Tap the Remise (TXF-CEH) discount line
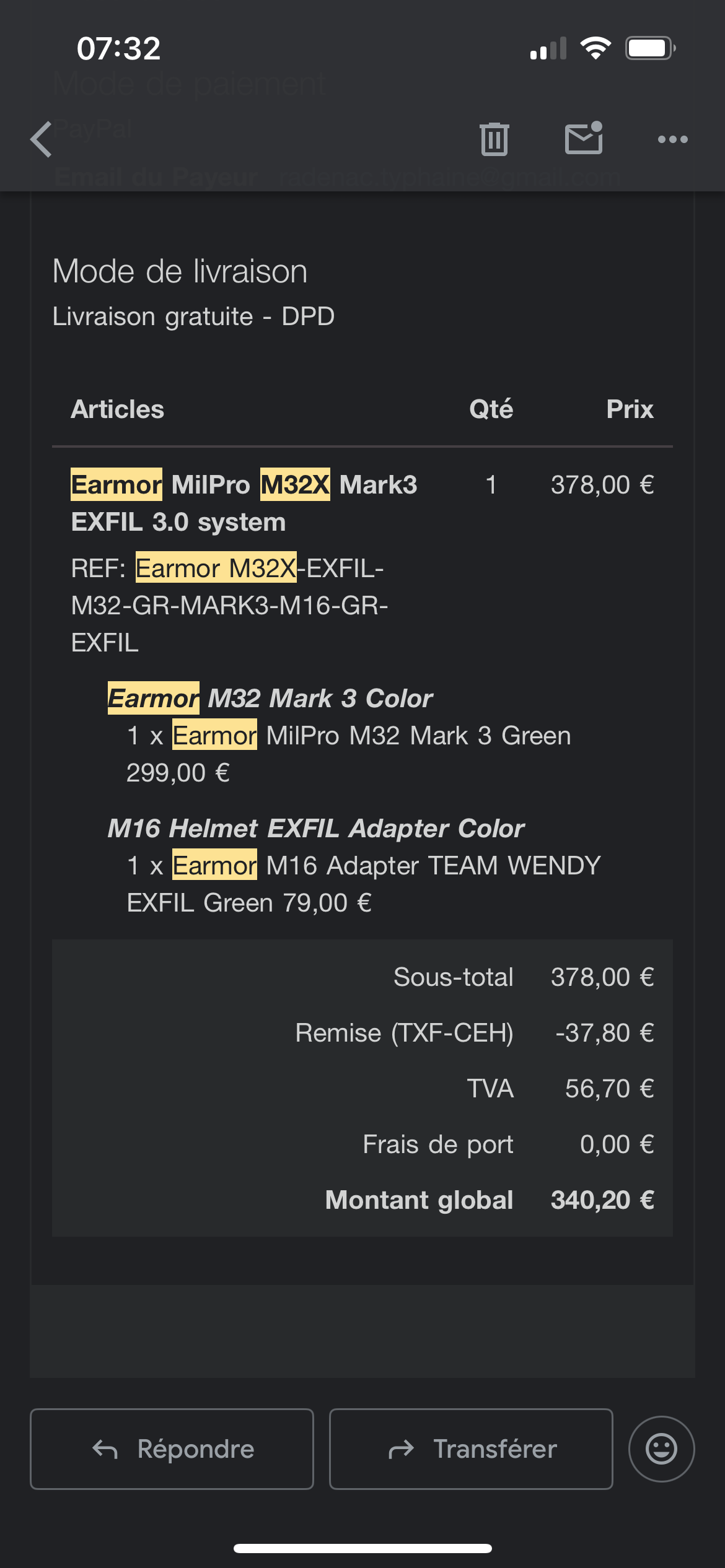Image resolution: width=725 pixels, height=1568 pixels. click(404, 1032)
